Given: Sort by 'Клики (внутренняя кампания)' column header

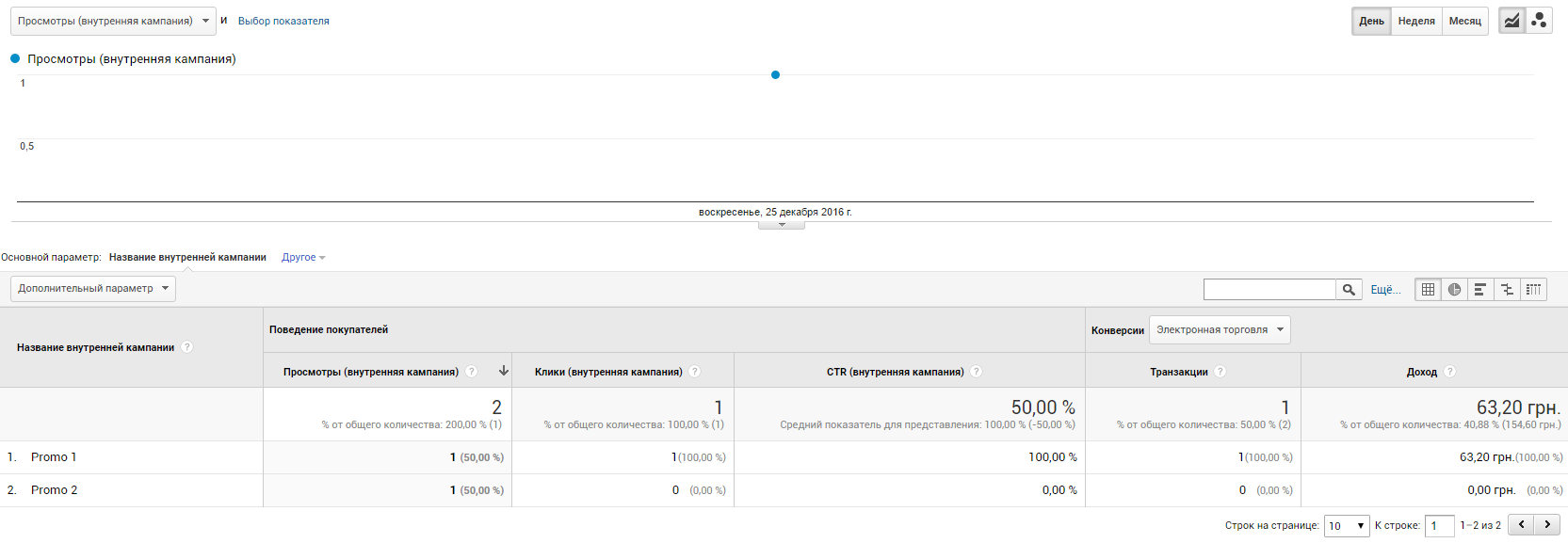Looking at the screenshot, I should tap(608, 372).
